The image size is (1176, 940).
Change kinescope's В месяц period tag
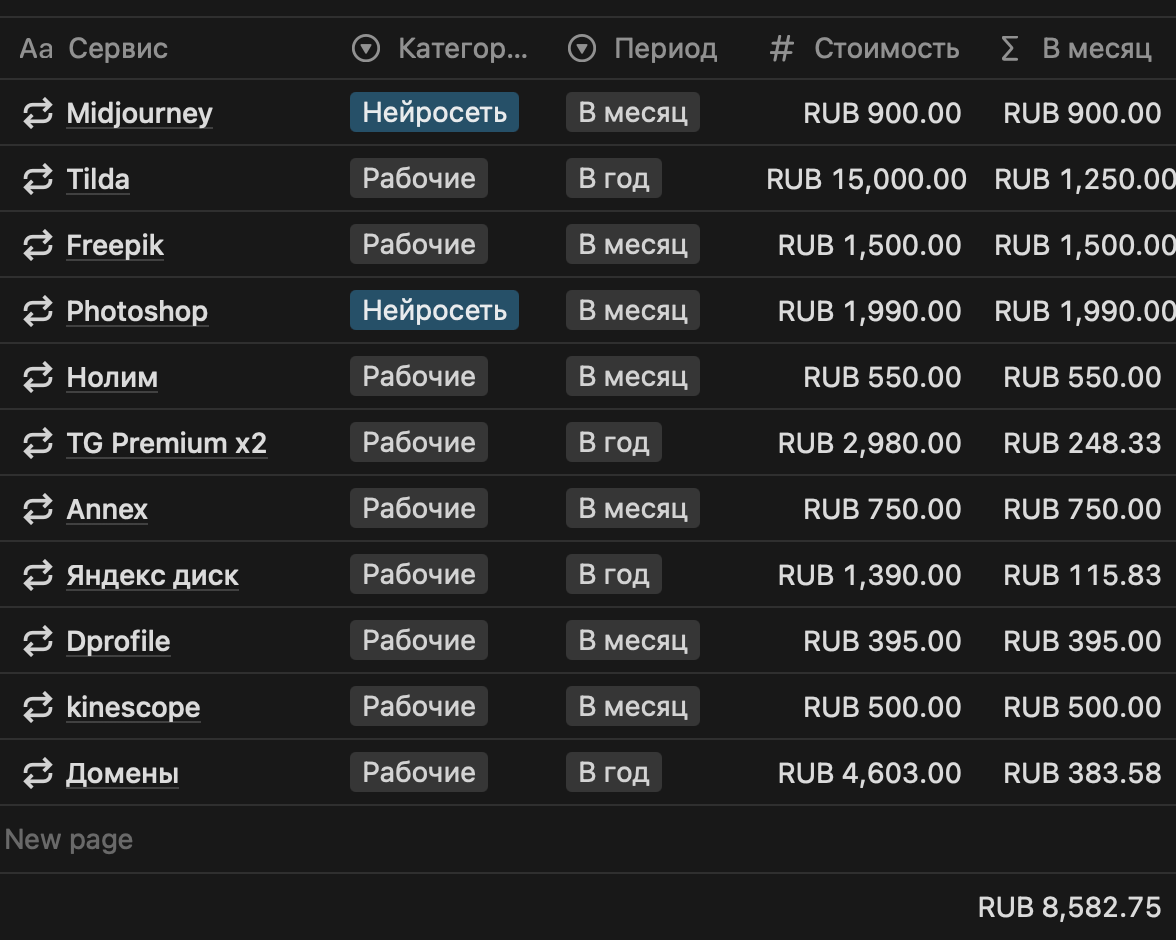tap(633, 707)
